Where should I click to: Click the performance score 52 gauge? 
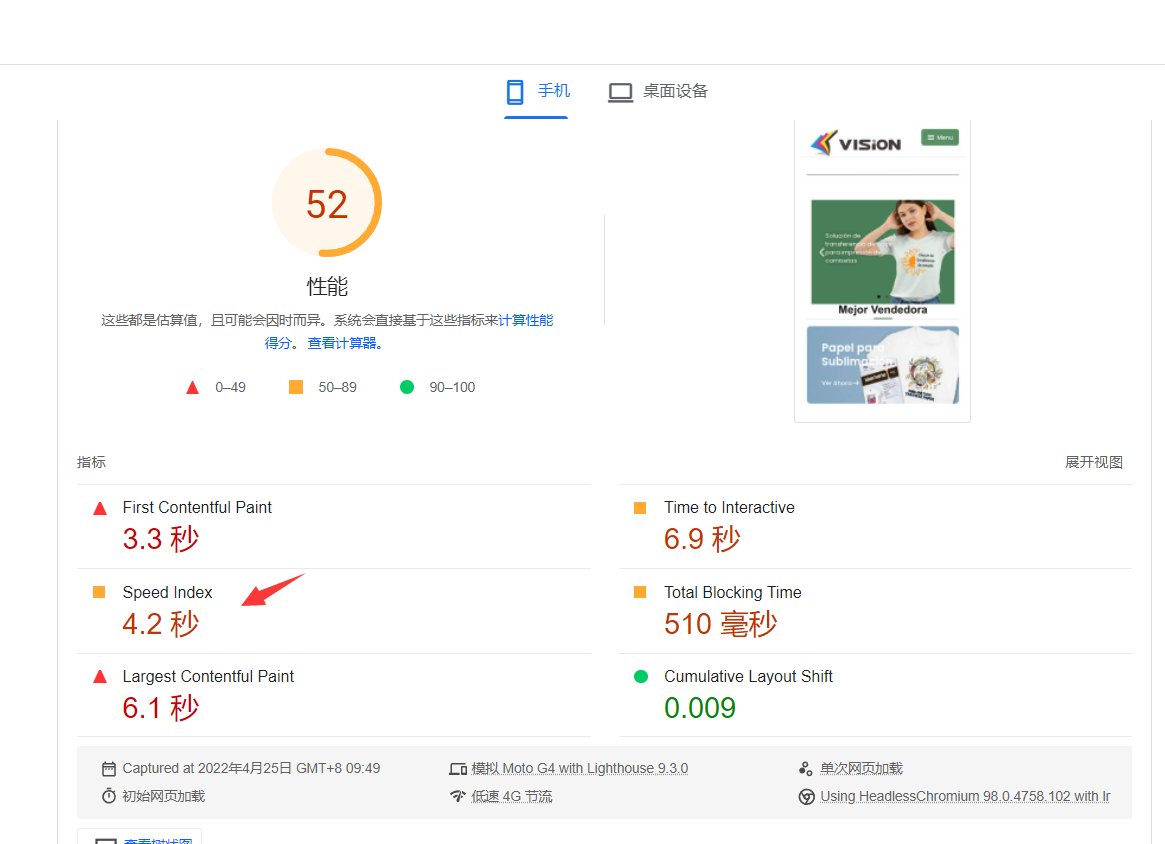click(327, 203)
